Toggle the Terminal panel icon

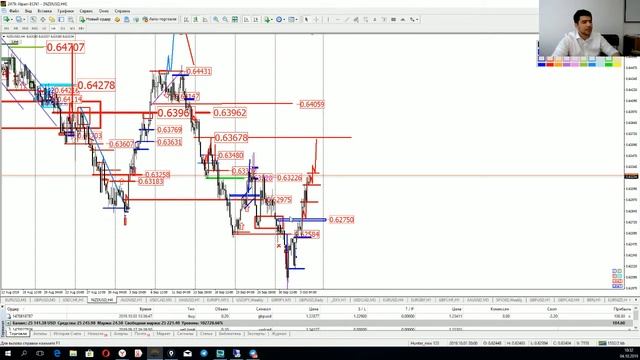click(x=61, y=19)
